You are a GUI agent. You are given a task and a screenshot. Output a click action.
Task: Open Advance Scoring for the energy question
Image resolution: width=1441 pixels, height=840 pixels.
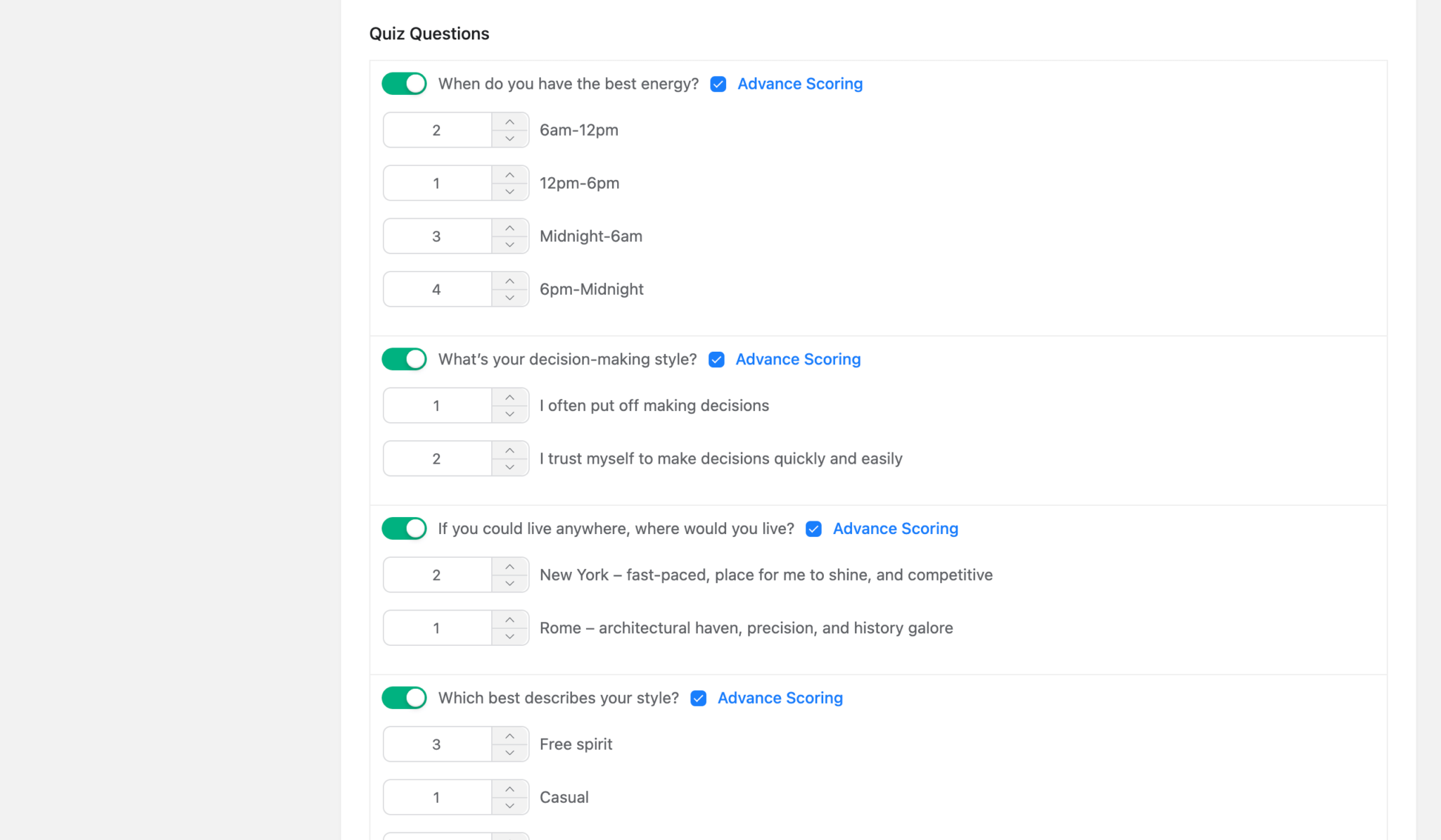tap(799, 83)
